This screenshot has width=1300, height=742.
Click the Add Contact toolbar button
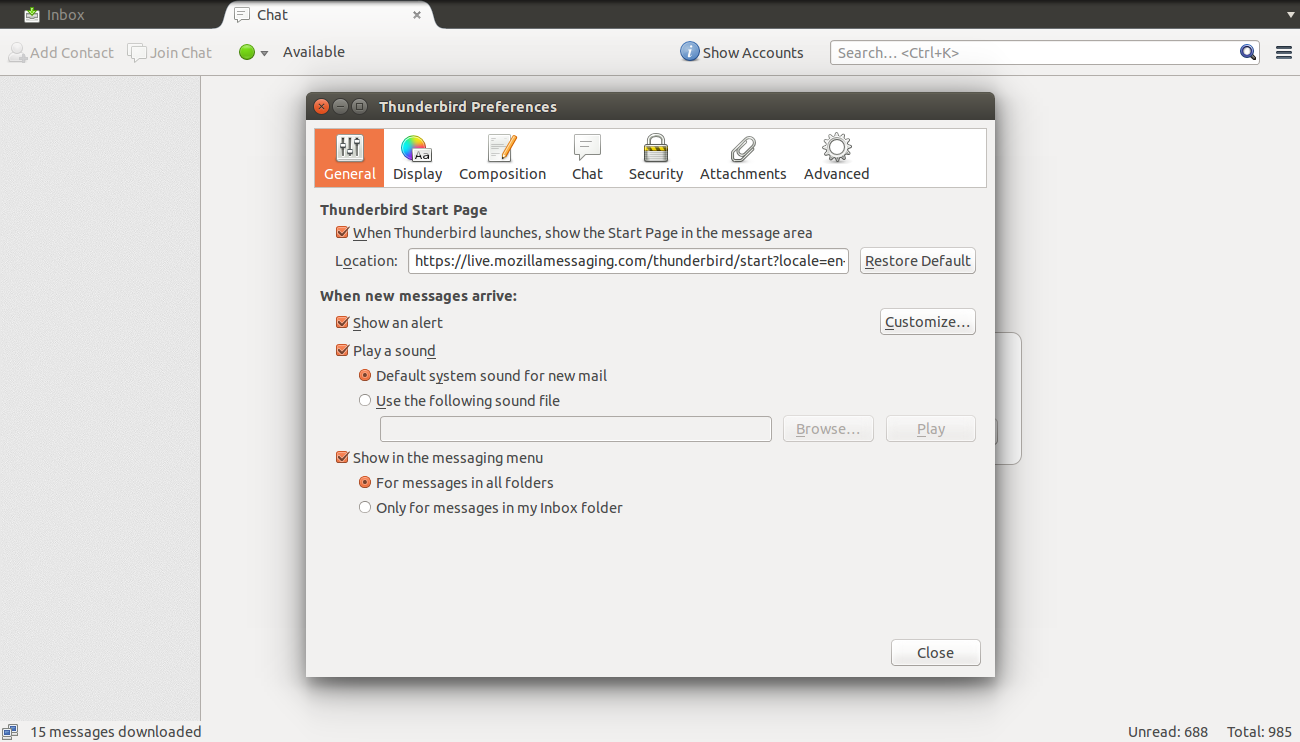[61, 53]
